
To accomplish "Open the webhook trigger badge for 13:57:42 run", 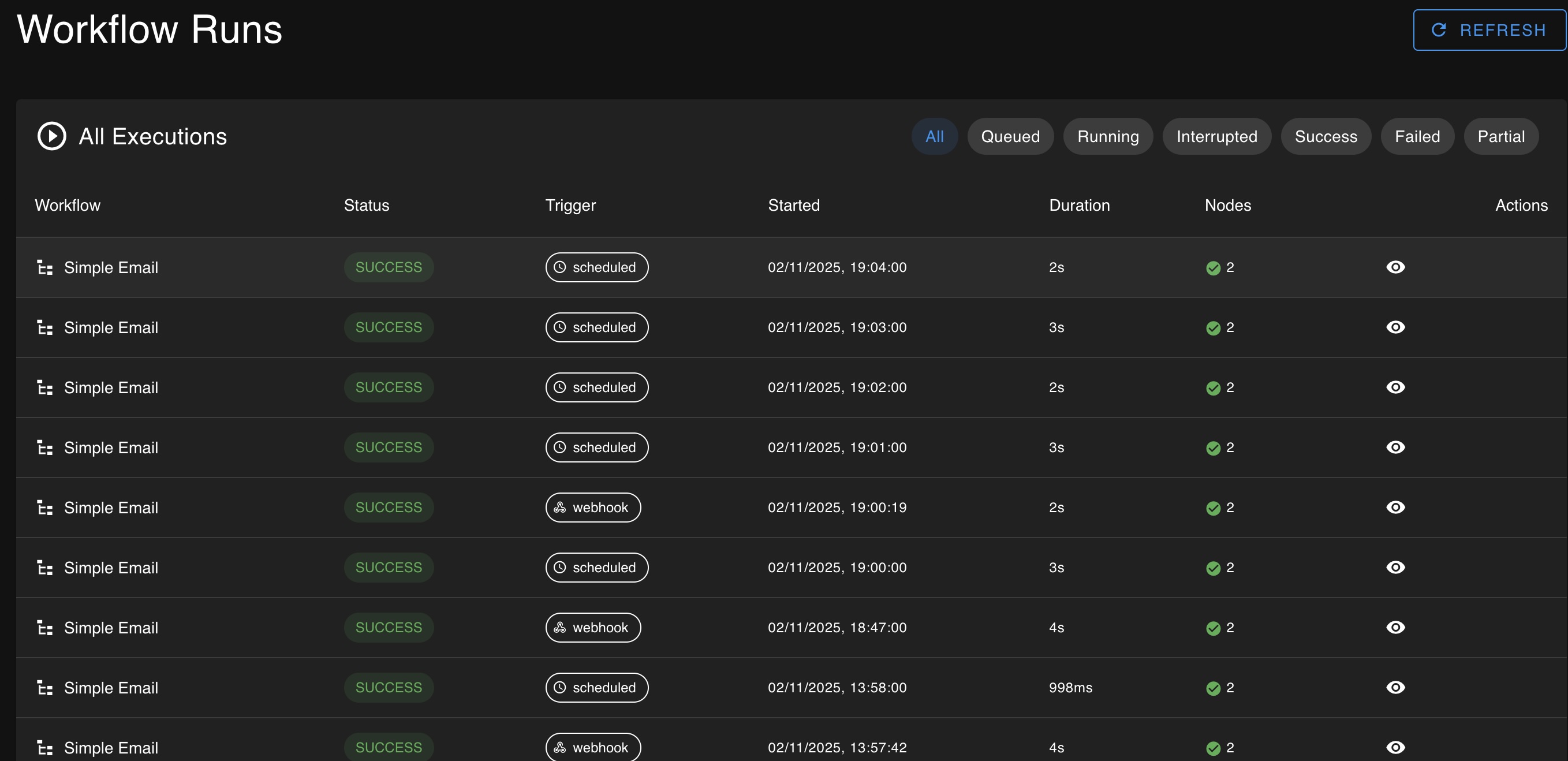I will (592, 748).
